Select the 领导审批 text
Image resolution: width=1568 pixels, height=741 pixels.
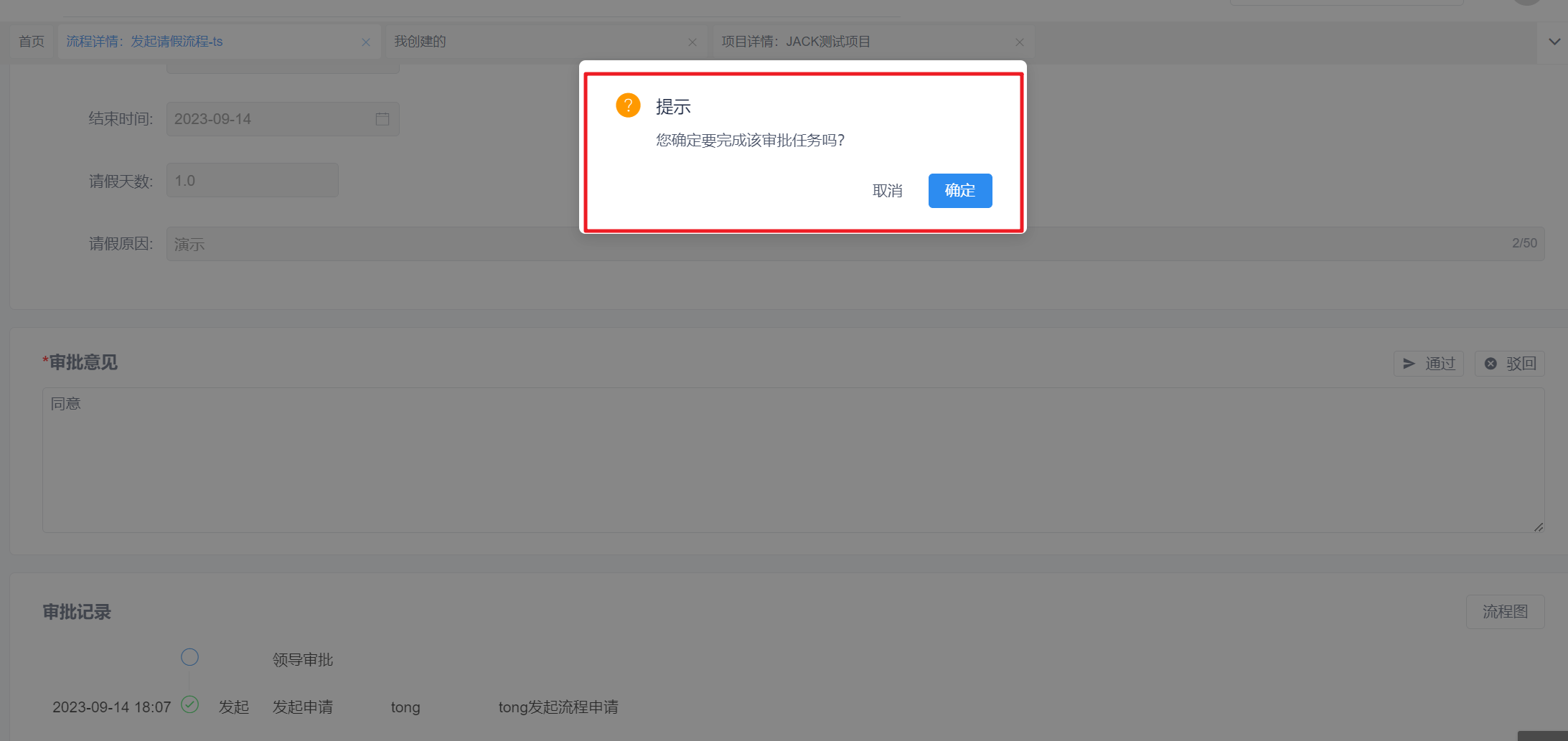coord(303,660)
